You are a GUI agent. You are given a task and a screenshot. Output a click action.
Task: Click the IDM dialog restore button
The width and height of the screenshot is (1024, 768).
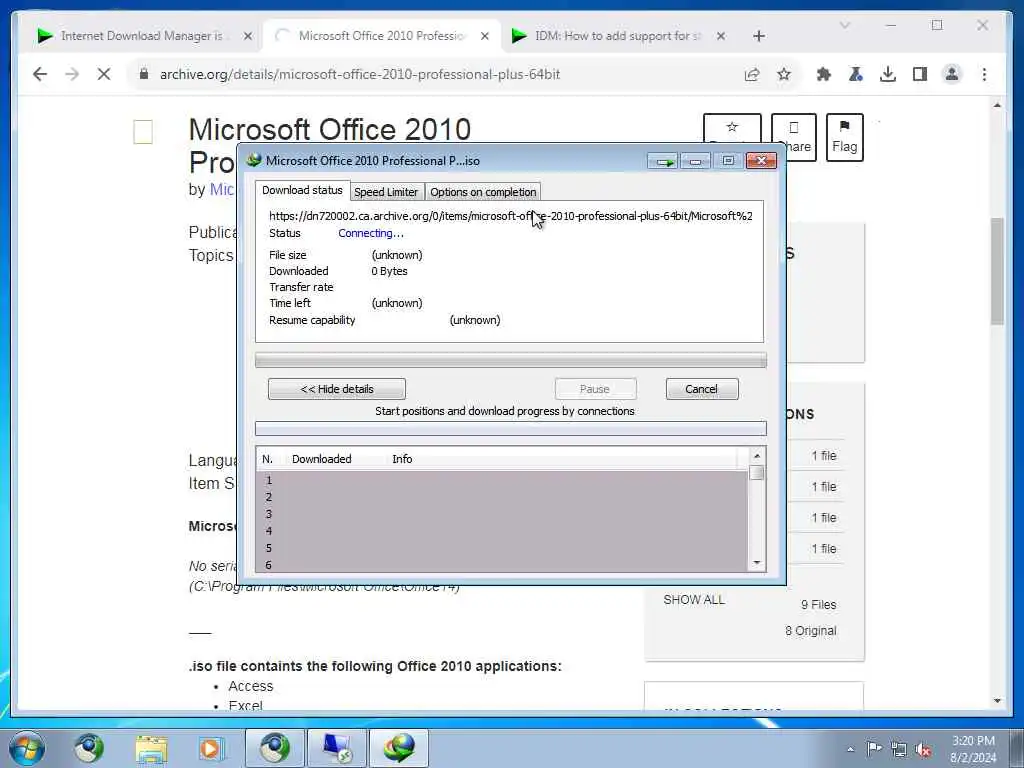click(x=728, y=161)
